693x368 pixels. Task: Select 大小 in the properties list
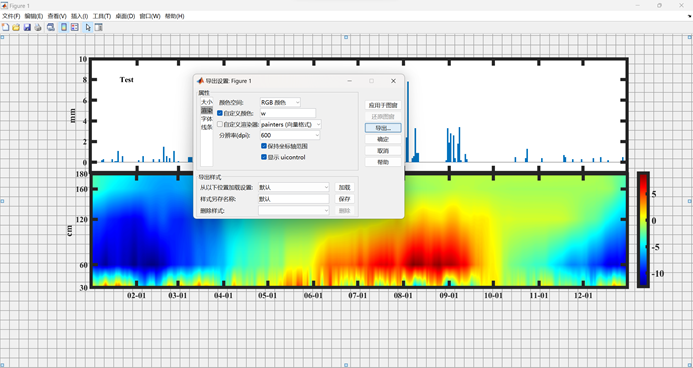click(206, 102)
